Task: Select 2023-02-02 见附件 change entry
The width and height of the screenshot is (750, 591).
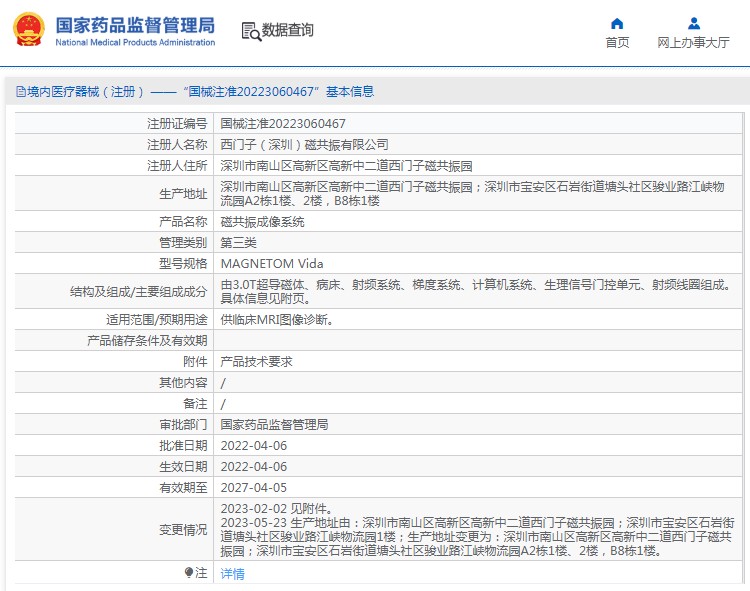Action: (276, 509)
